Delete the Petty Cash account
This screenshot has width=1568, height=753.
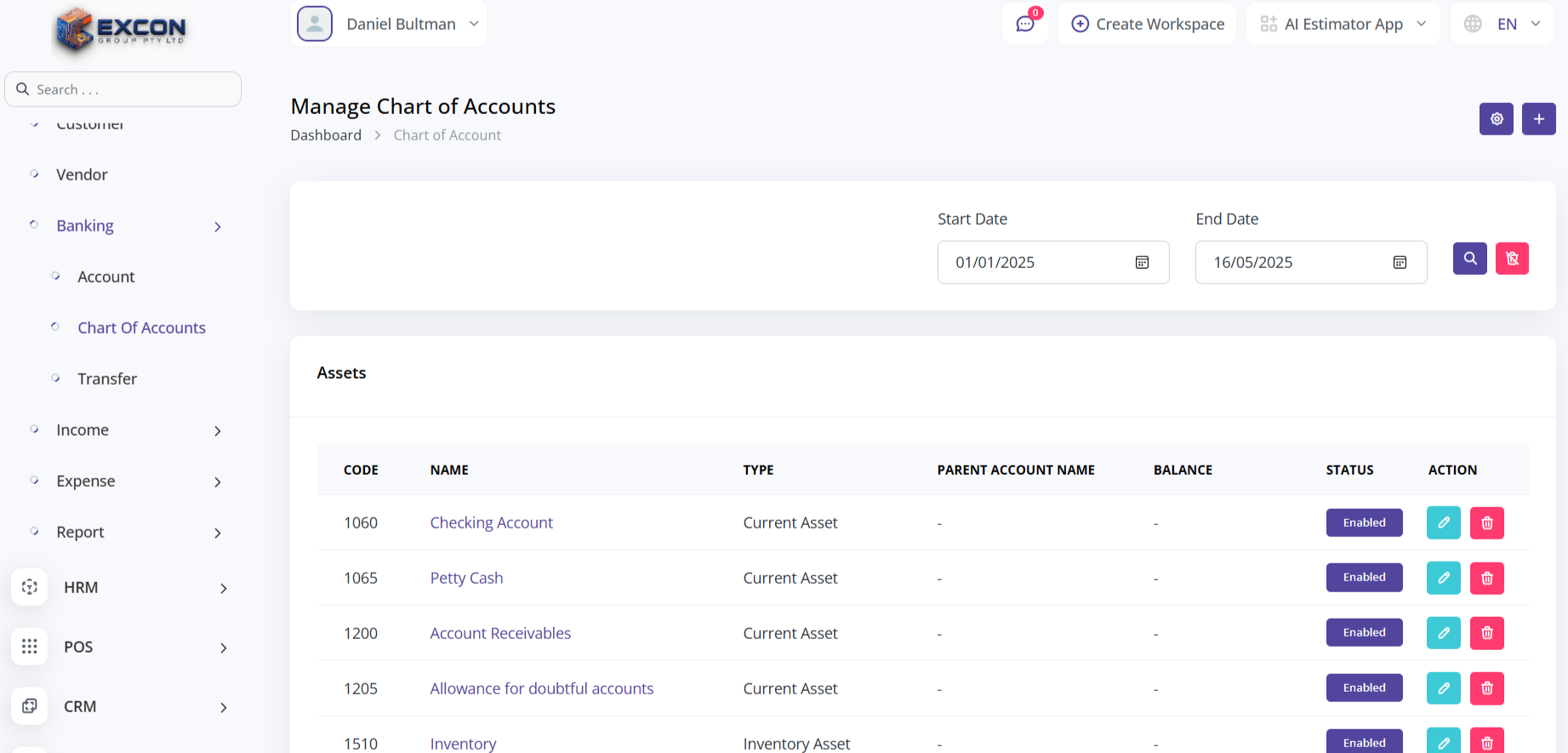[1486, 579]
